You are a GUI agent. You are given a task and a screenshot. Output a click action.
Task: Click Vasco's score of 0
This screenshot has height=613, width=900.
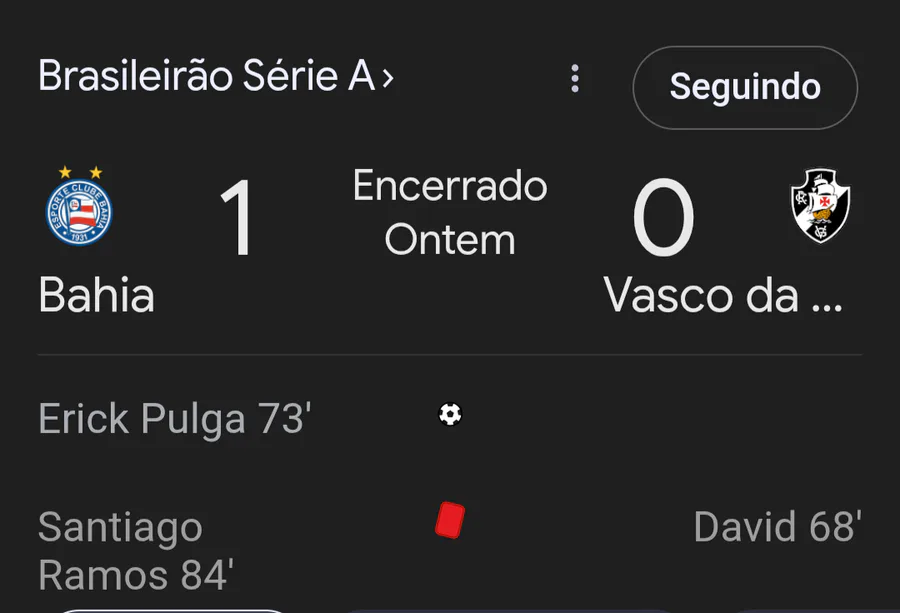point(663,219)
